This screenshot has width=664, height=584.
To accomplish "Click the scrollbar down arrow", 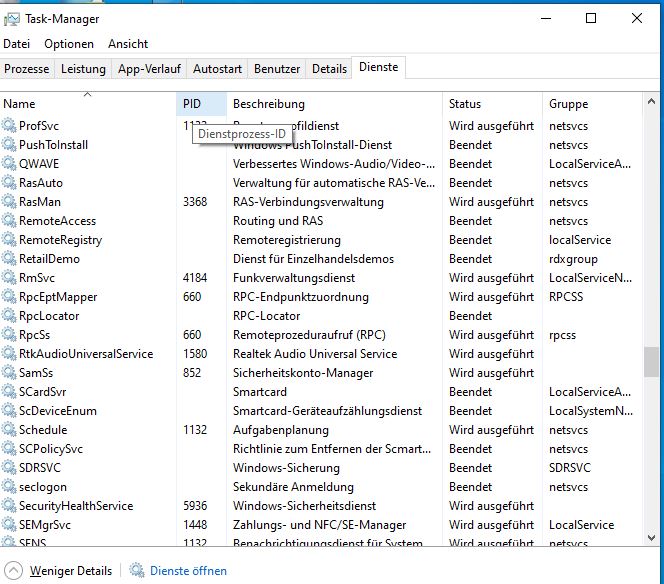I will (651, 538).
